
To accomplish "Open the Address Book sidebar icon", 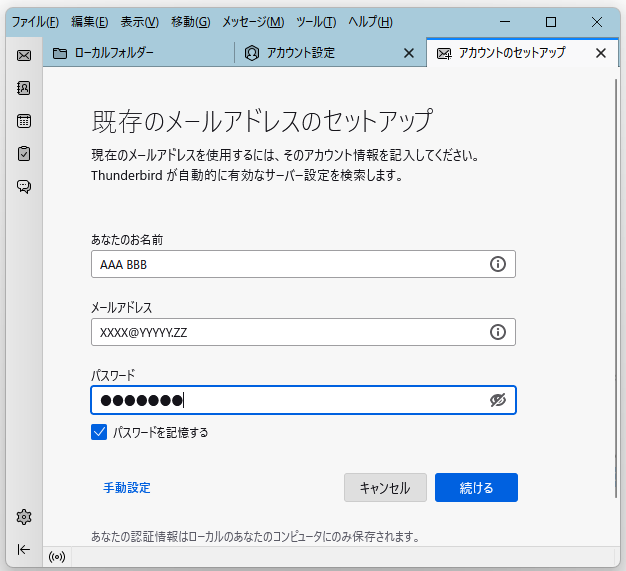I will [x=24, y=88].
